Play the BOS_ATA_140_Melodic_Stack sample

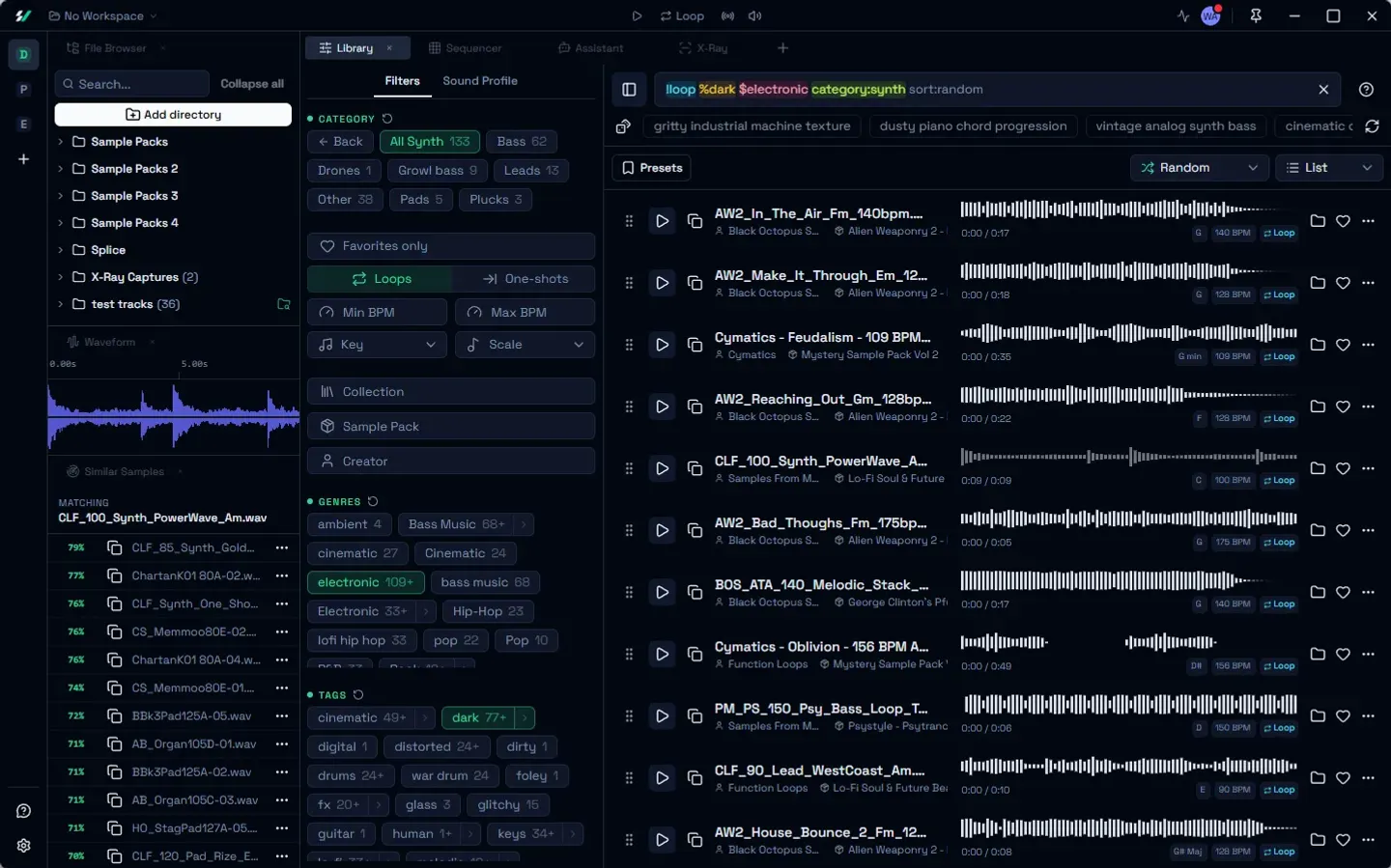click(662, 592)
